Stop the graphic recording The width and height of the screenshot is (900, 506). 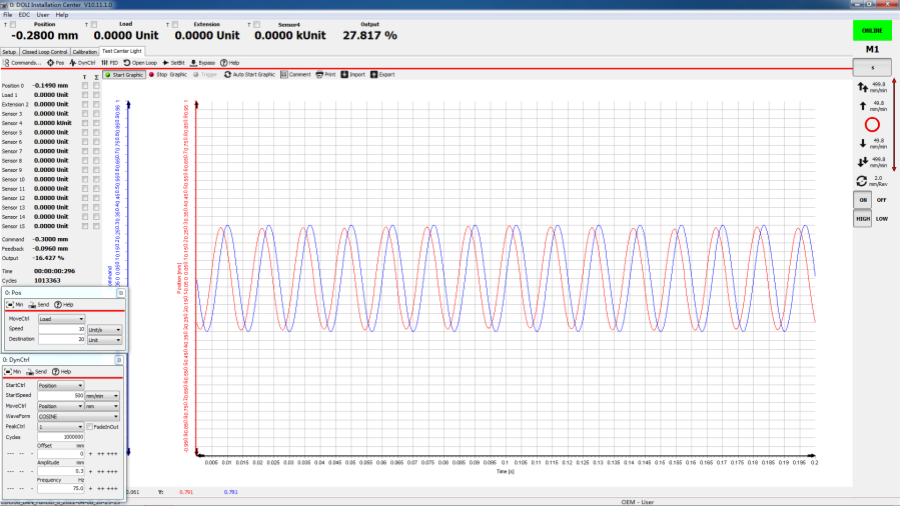point(168,75)
